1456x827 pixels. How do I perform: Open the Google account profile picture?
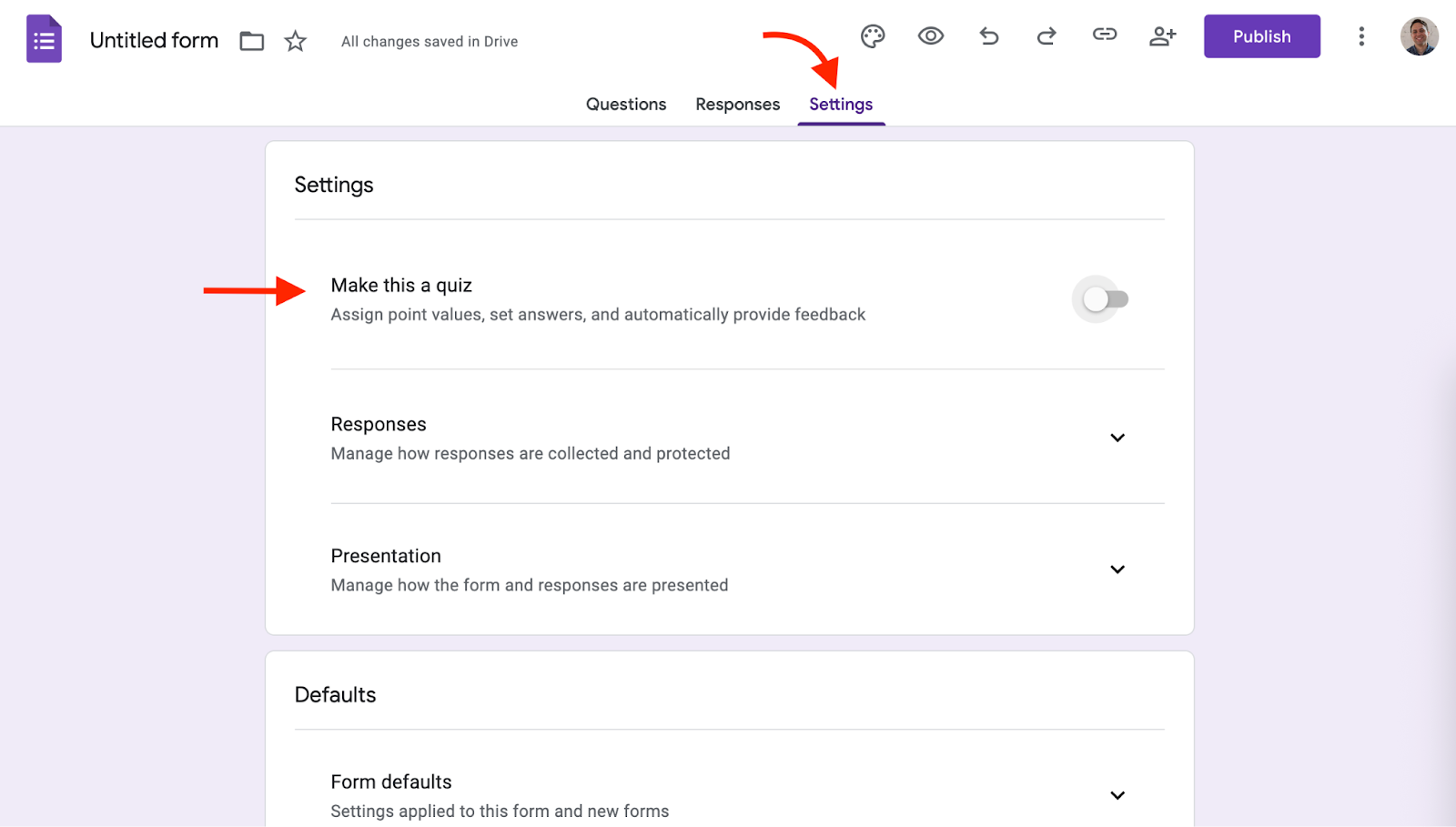coord(1419,36)
